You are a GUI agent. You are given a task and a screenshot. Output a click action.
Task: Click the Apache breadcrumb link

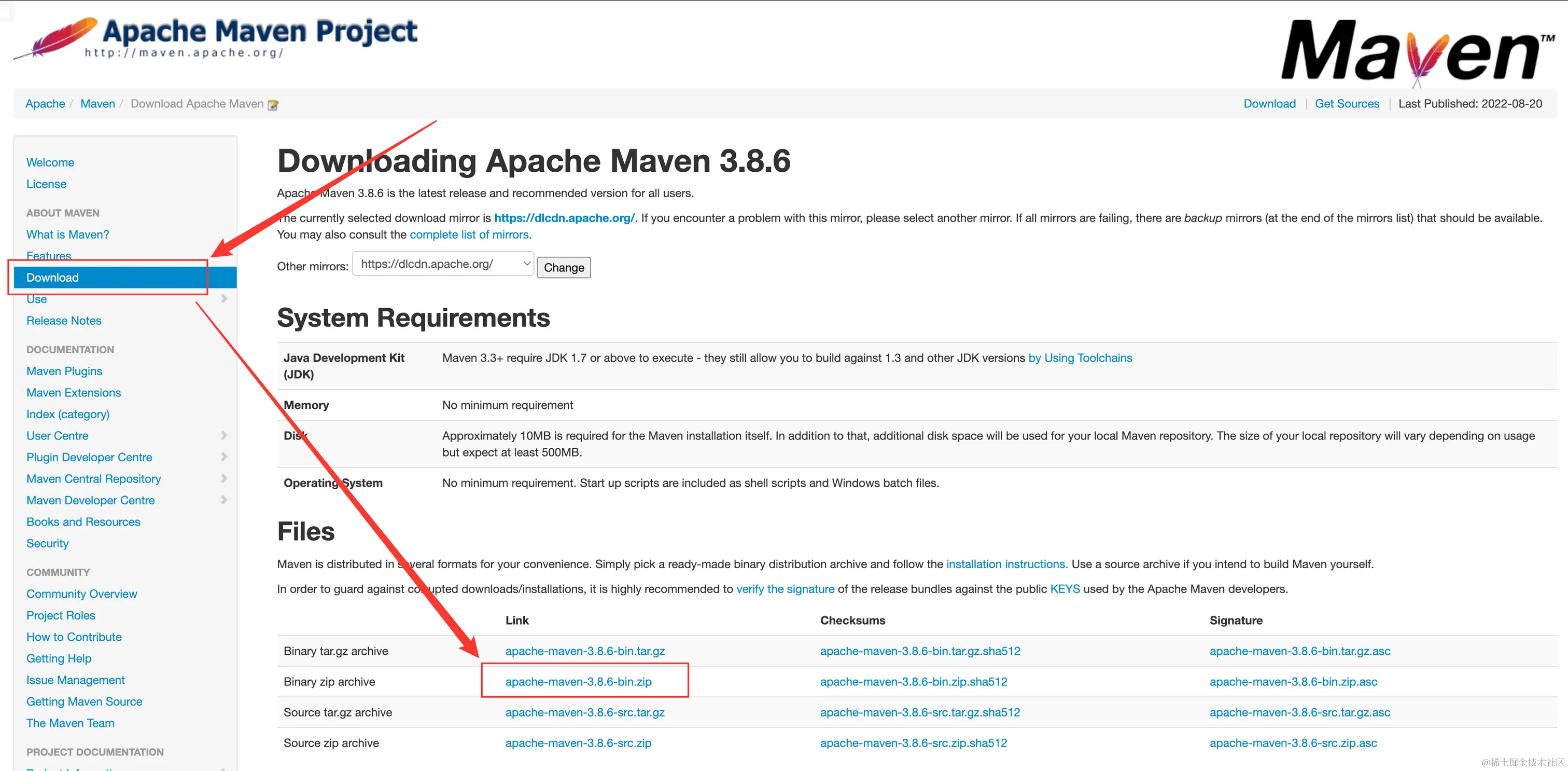45,104
